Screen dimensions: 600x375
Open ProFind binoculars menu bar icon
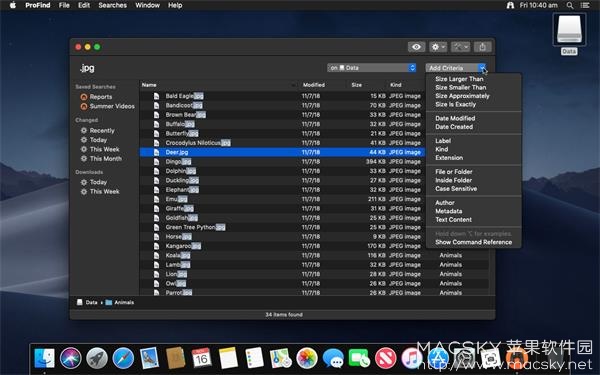510,5
